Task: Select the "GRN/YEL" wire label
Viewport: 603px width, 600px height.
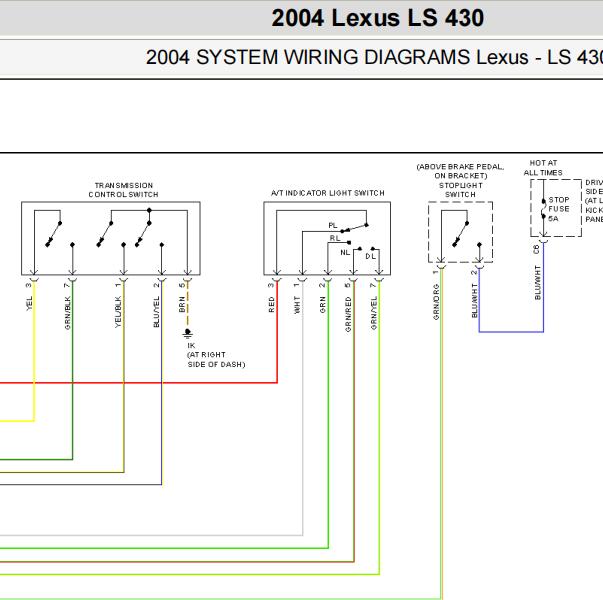Action: click(x=374, y=313)
